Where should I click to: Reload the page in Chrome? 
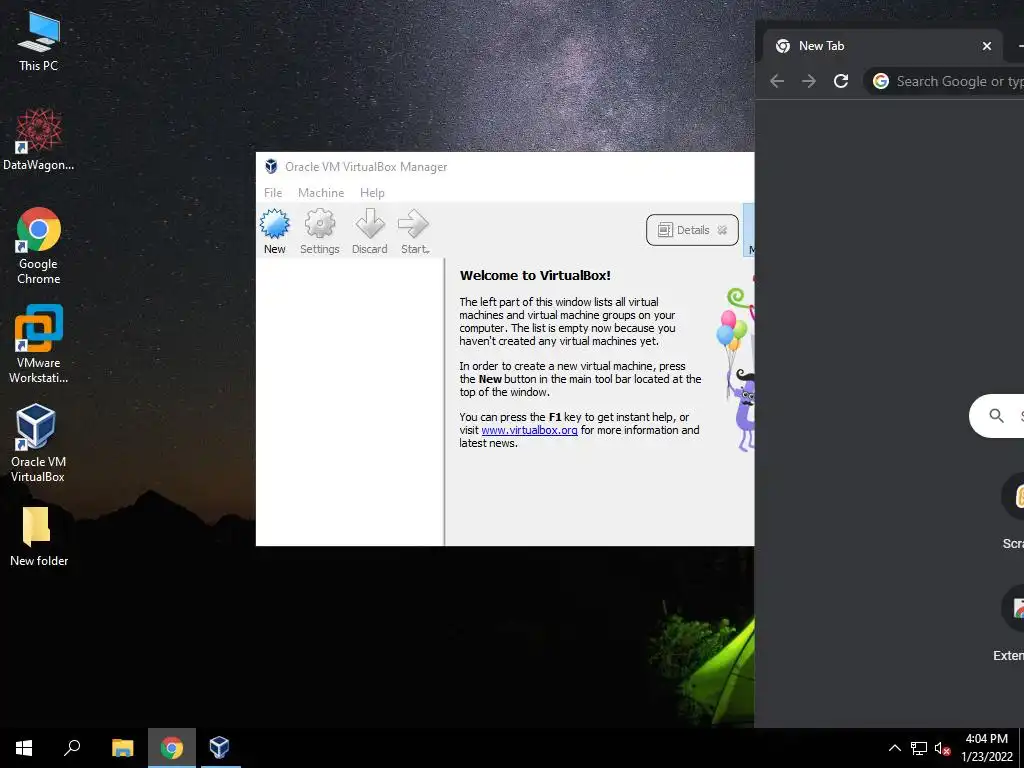(x=841, y=81)
